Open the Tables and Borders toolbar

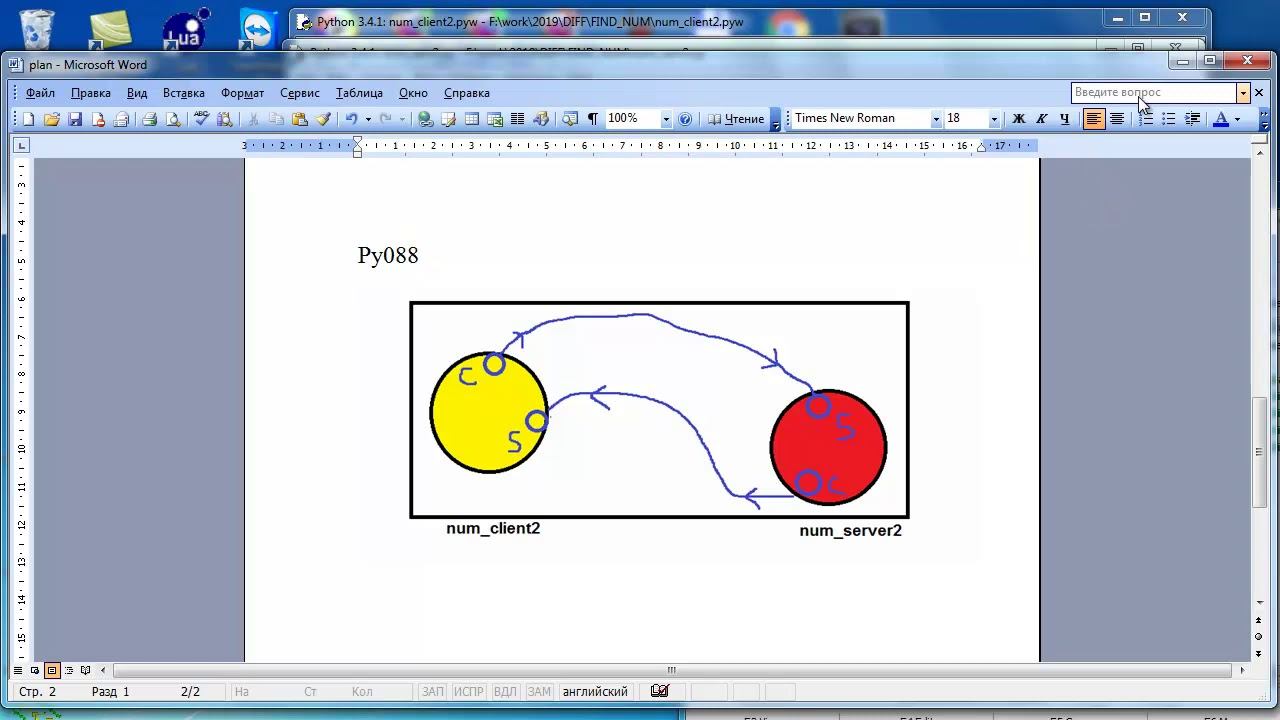click(x=448, y=119)
